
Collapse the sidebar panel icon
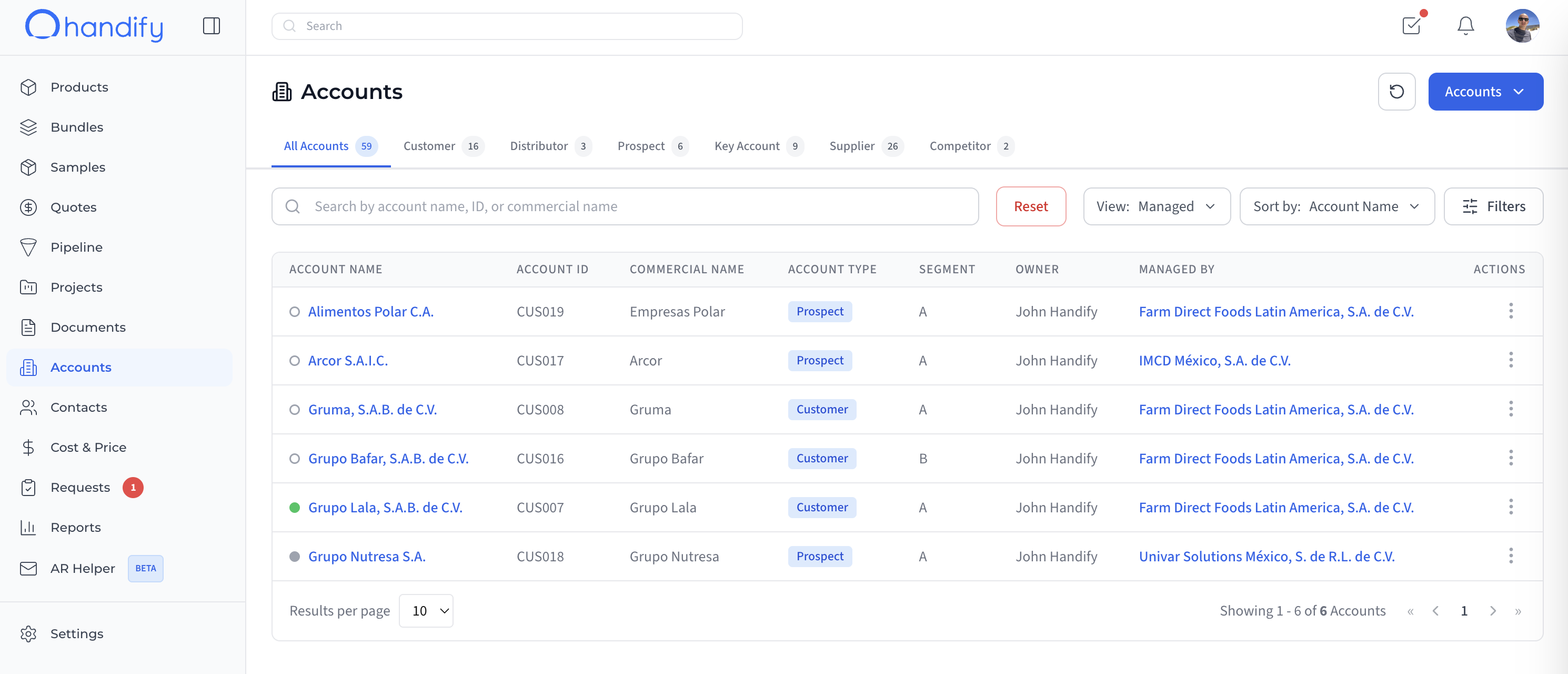click(211, 26)
